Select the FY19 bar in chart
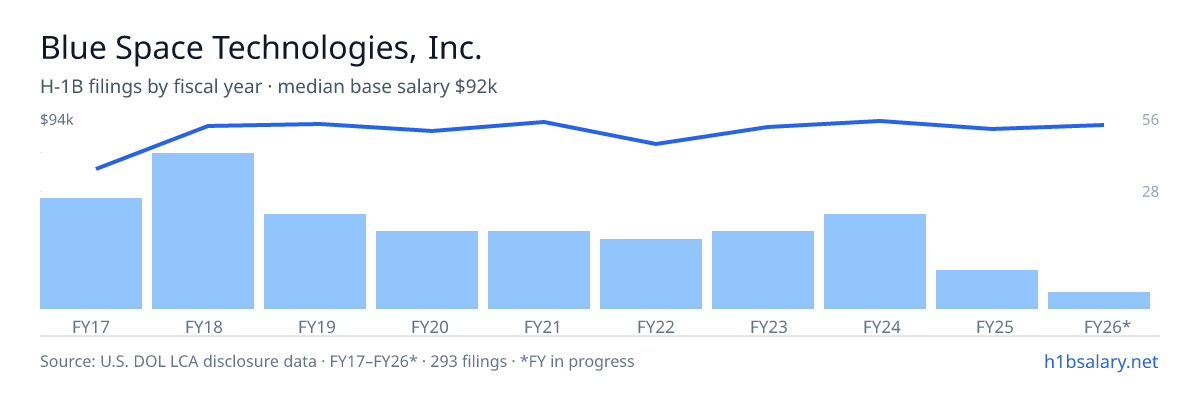This screenshot has width=1200, height=400. tap(315, 261)
